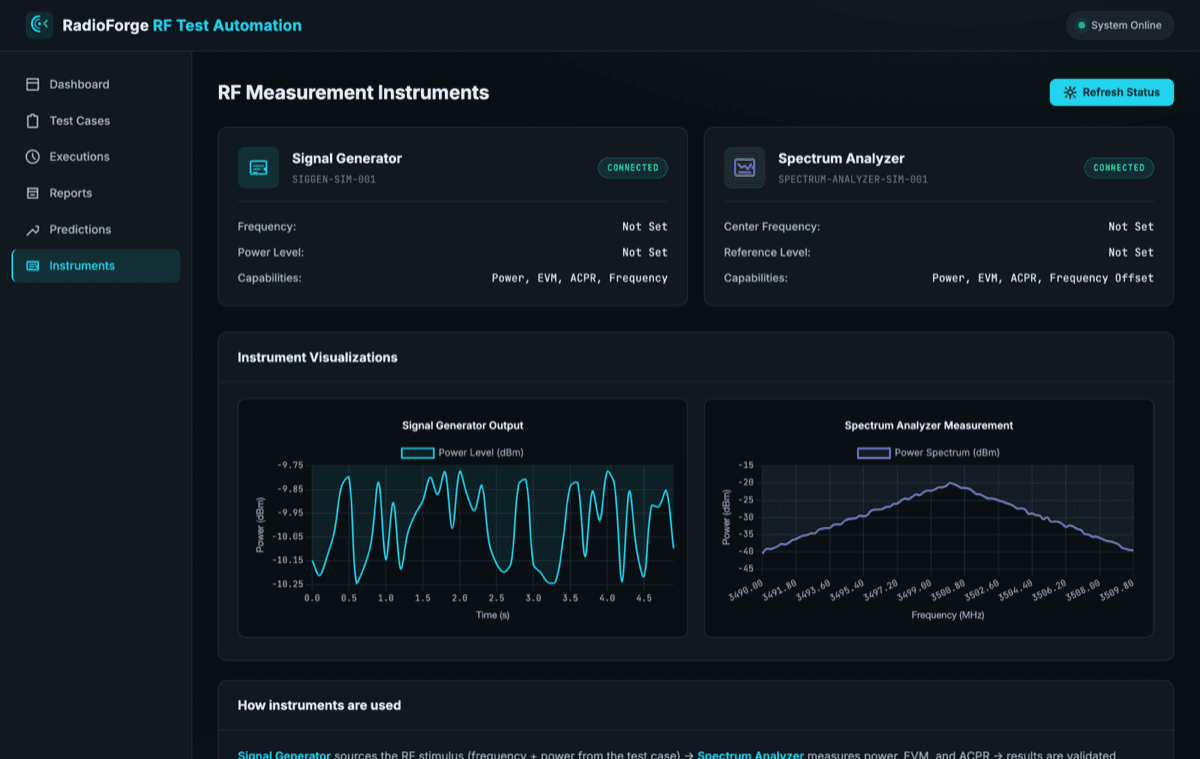Click the RadioForge logo icon
The width and height of the screenshot is (1200, 759).
[x=39, y=25]
